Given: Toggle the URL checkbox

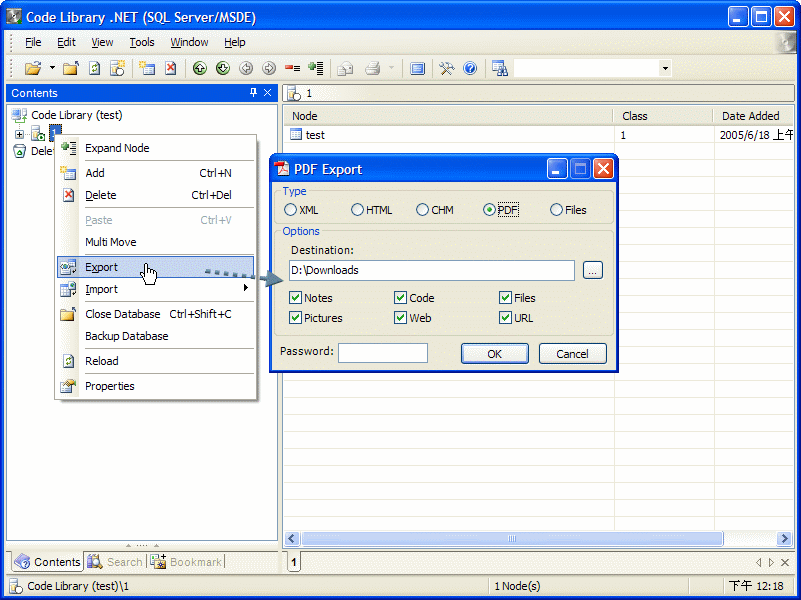Looking at the screenshot, I should click(505, 318).
